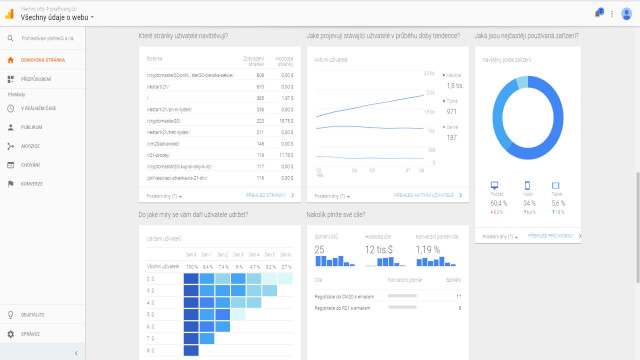Click the Konverze flag icon
Screen dimensions: 640x360
[11, 184]
